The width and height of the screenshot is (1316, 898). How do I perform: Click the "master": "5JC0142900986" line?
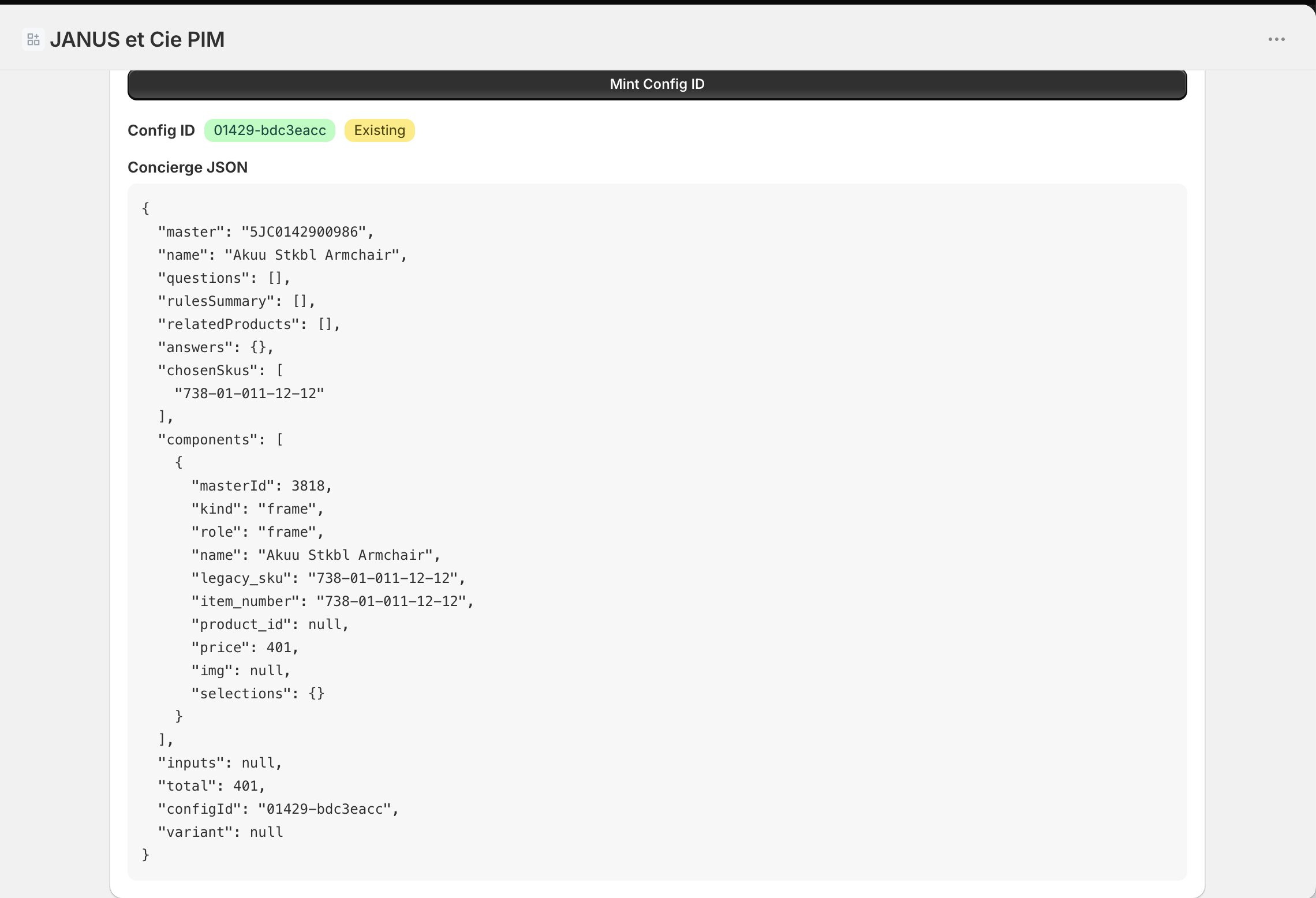[266, 232]
